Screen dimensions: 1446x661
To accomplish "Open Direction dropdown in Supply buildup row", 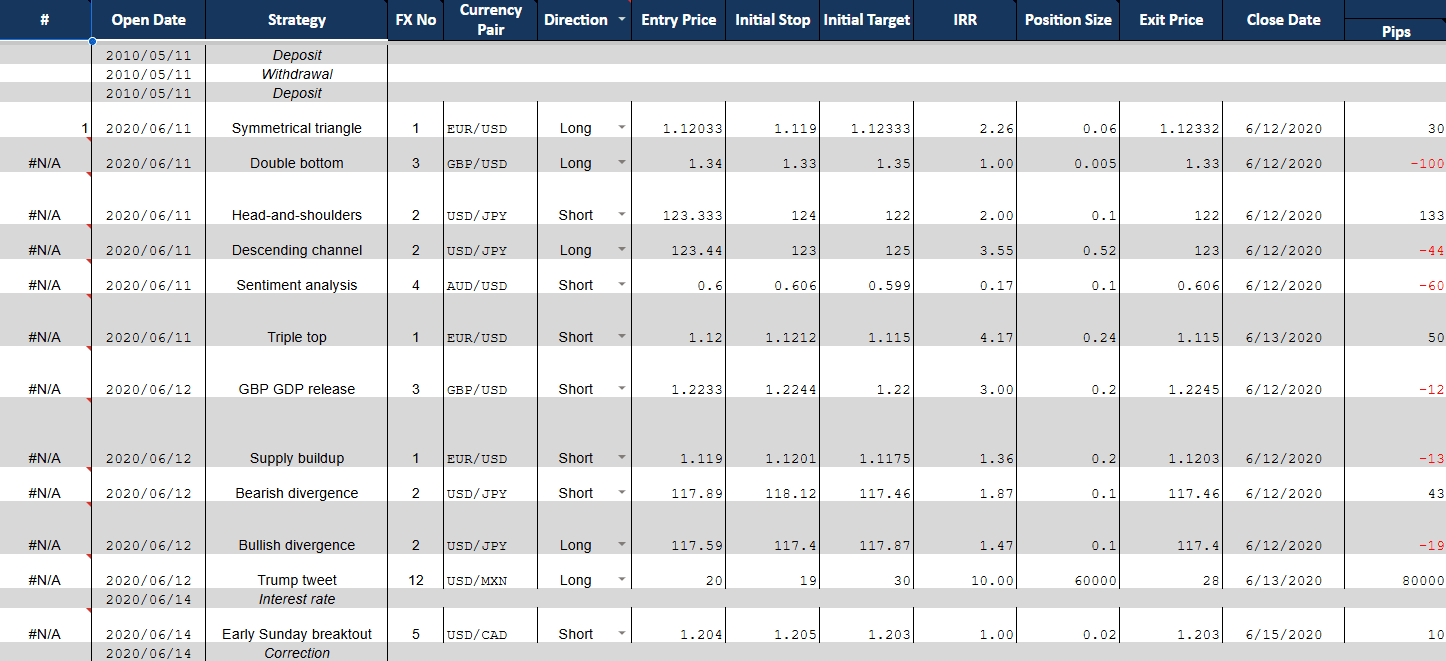I will click(x=622, y=458).
